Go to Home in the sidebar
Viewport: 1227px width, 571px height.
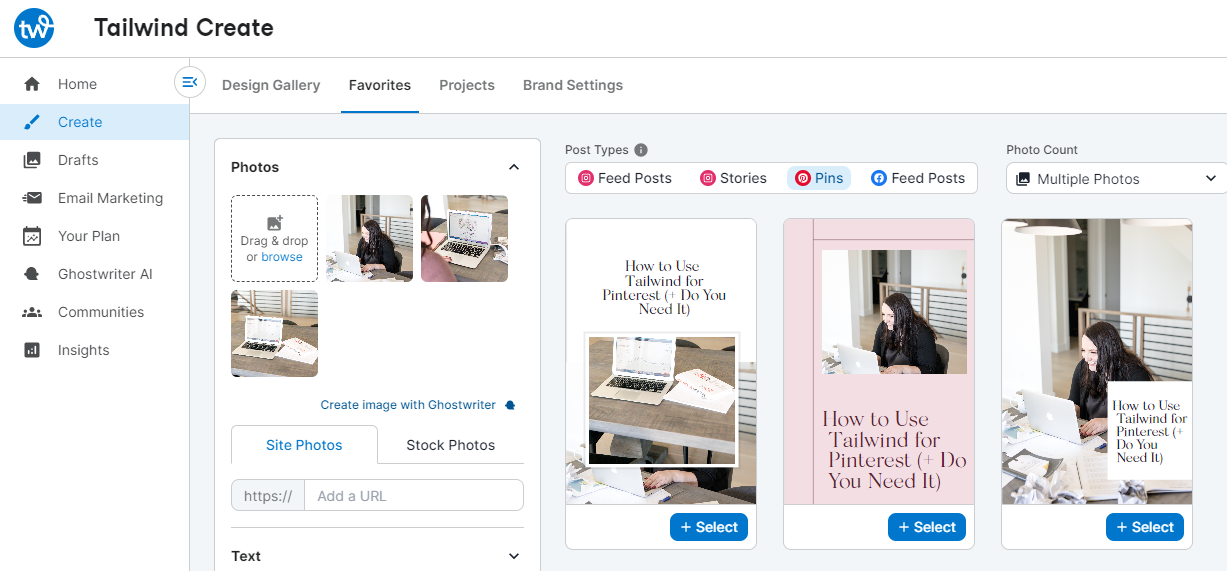94,84
